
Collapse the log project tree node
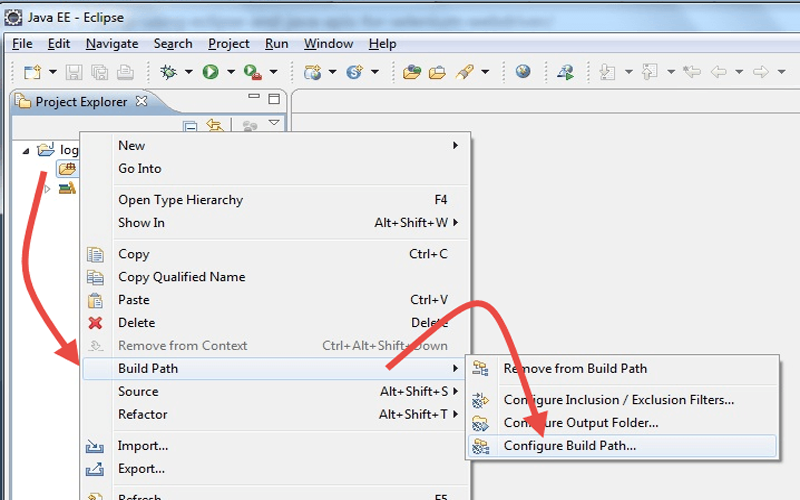tap(26, 151)
